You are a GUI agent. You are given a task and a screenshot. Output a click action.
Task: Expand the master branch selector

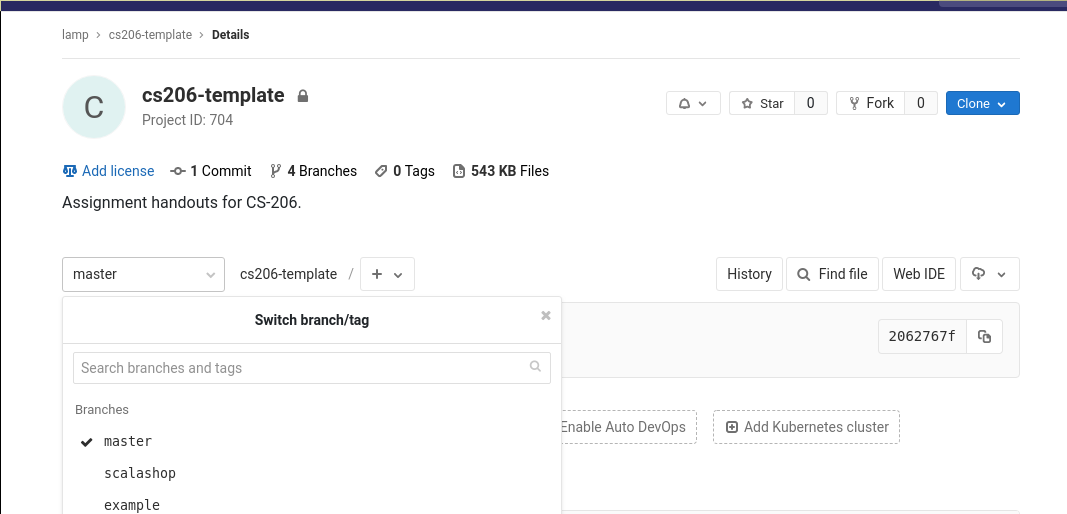coord(143,274)
